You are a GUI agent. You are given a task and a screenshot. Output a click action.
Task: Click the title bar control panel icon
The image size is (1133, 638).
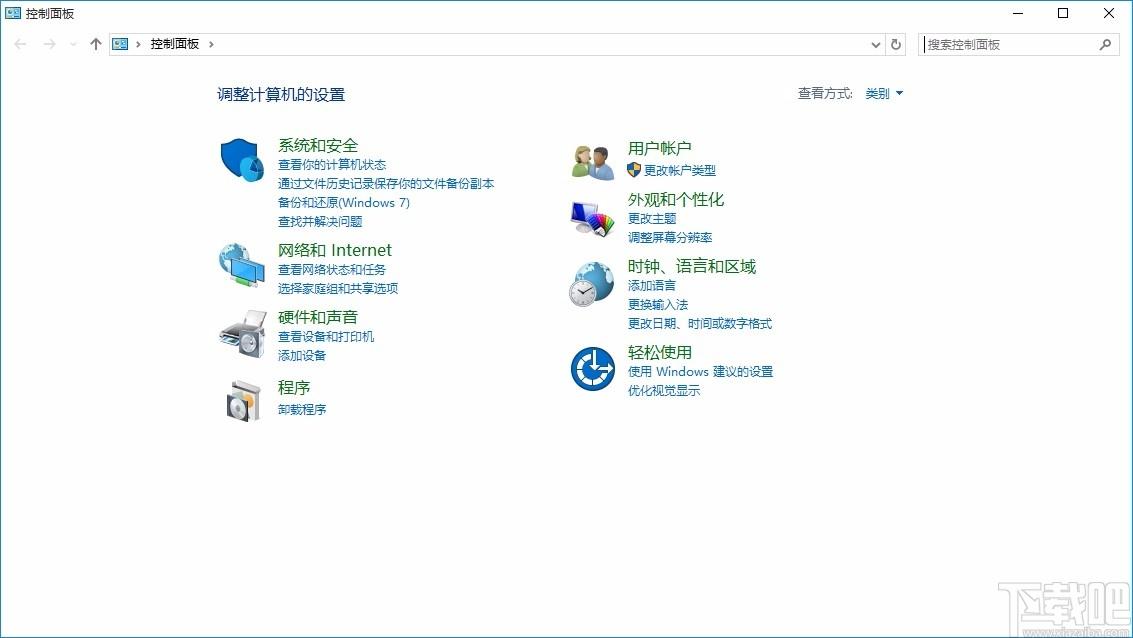pyautogui.click(x=13, y=13)
